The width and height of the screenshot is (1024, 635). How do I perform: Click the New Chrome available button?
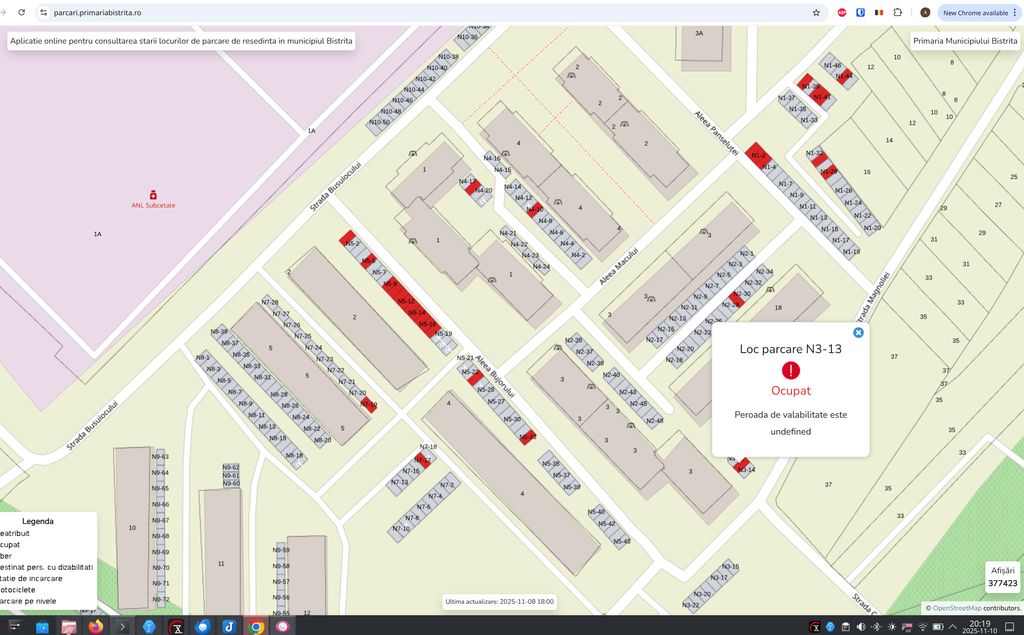975,13
